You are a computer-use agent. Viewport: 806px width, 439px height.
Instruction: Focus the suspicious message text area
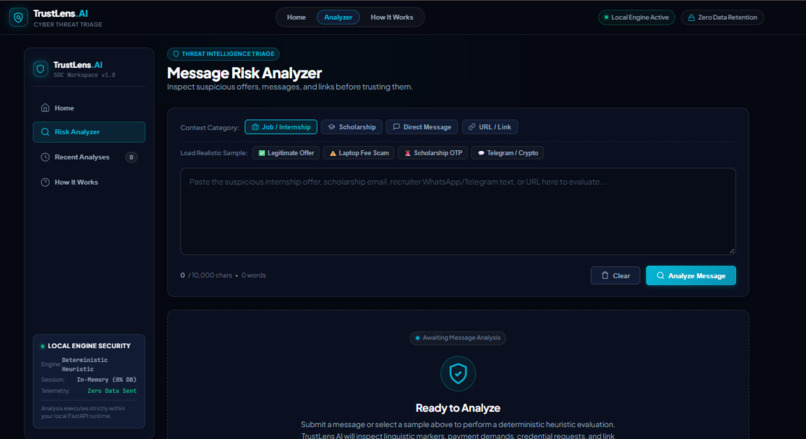(457, 211)
